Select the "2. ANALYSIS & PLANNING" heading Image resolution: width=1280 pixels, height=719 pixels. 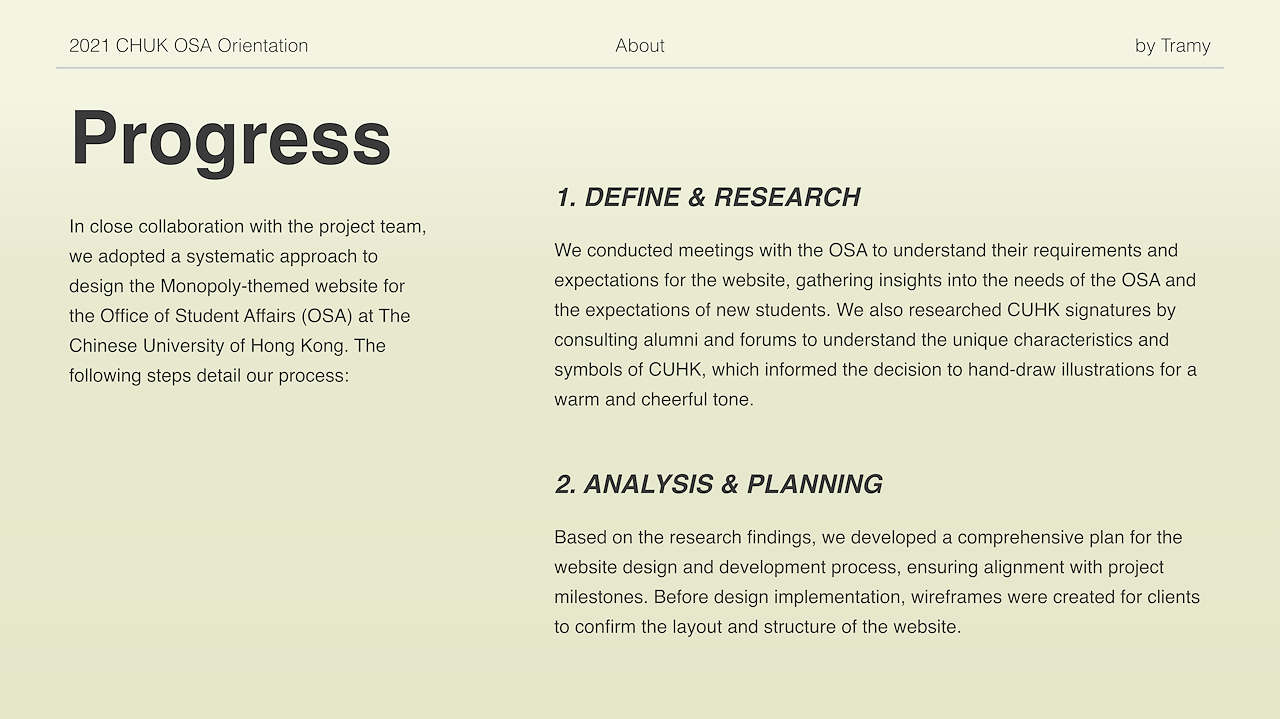718,485
